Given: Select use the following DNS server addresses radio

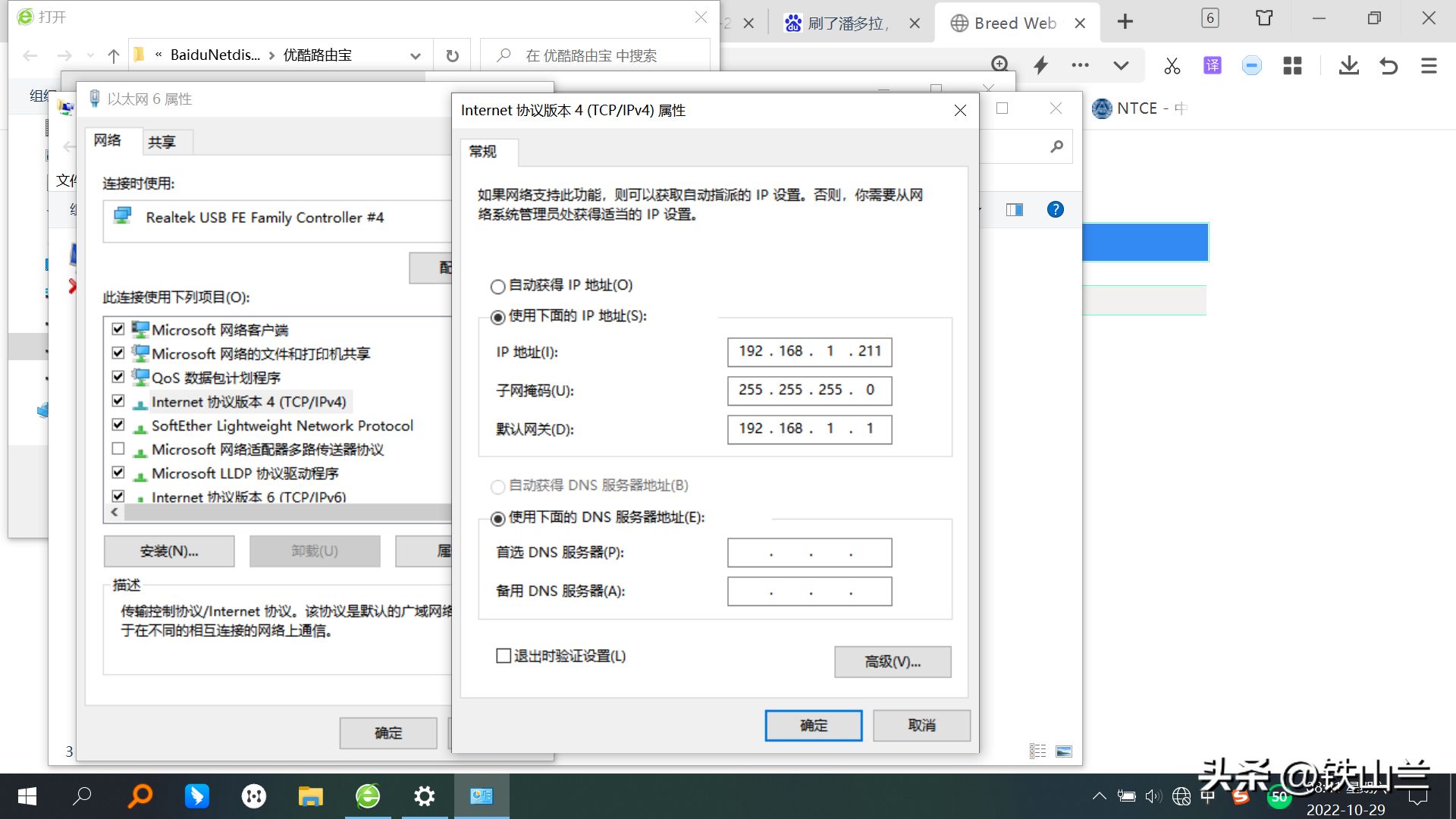Looking at the screenshot, I should pyautogui.click(x=498, y=519).
